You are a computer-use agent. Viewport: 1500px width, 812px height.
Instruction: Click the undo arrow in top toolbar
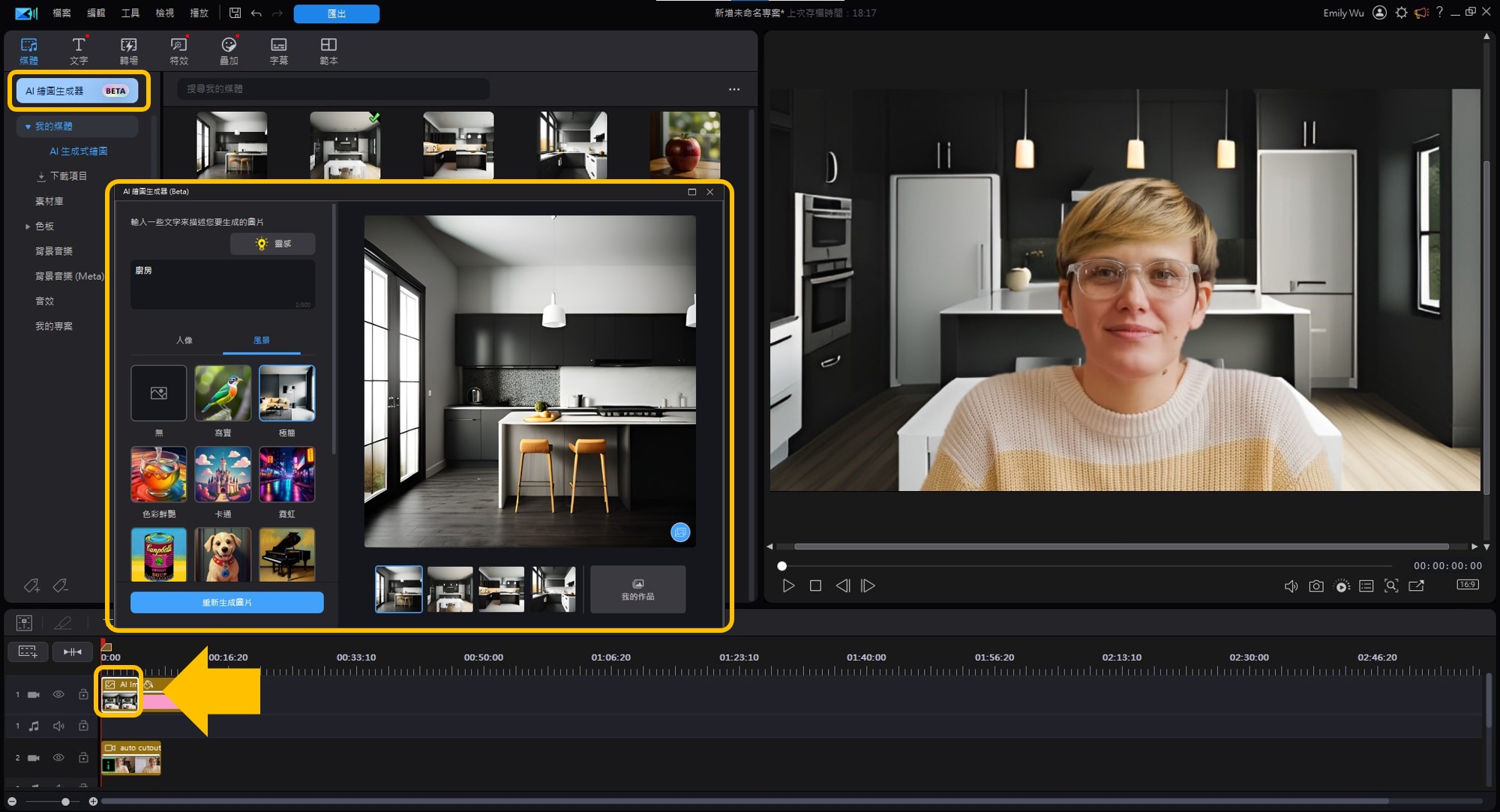pyautogui.click(x=256, y=13)
